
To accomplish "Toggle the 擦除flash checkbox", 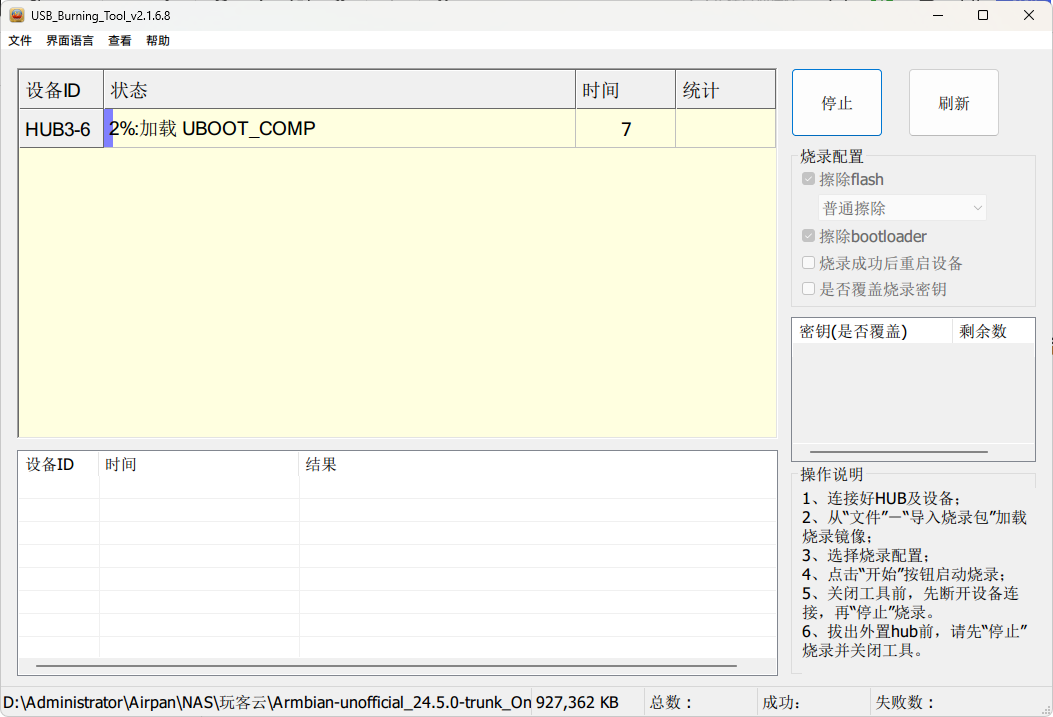I will point(809,180).
